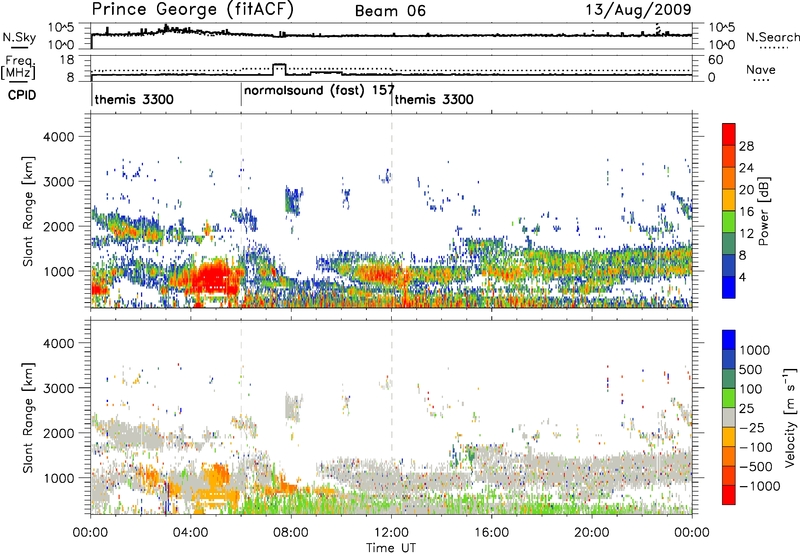Screen dimensions: 800x554
Task: Click the 'Prince George (fitACF)' plot title
Action: 192,10
